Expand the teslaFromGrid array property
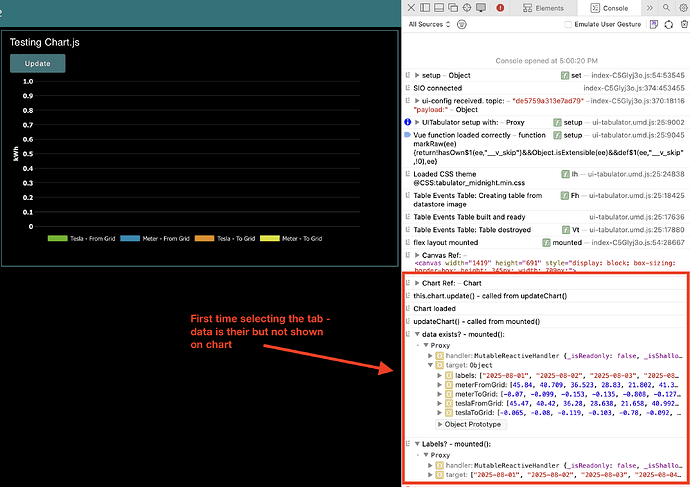 click(439, 403)
